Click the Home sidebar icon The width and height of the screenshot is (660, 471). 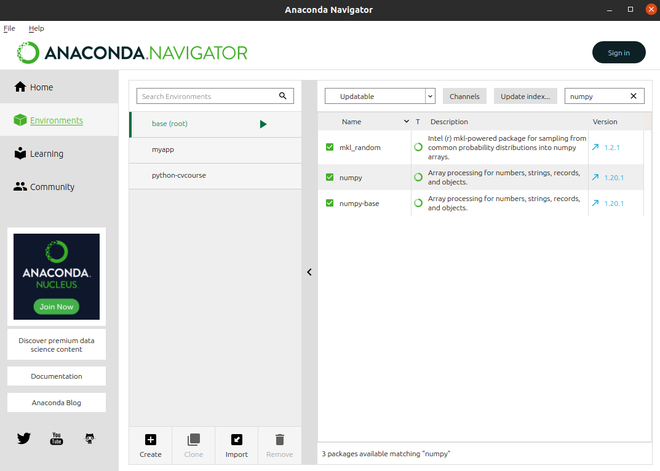(20, 87)
